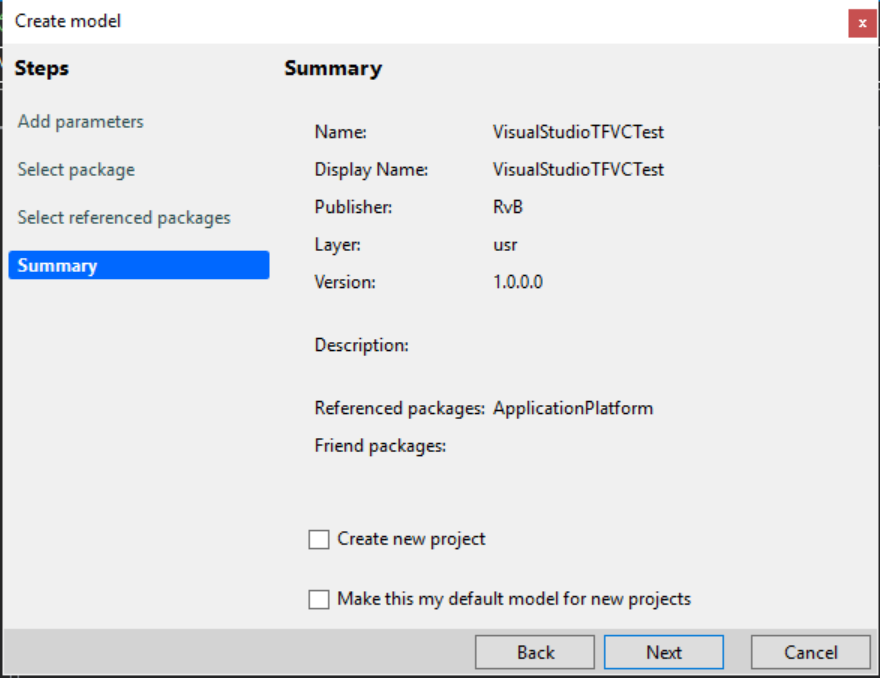Image resolution: width=880 pixels, height=678 pixels.
Task: Click the Publisher: label
Action: pyautogui.click(x=353, y=207)
